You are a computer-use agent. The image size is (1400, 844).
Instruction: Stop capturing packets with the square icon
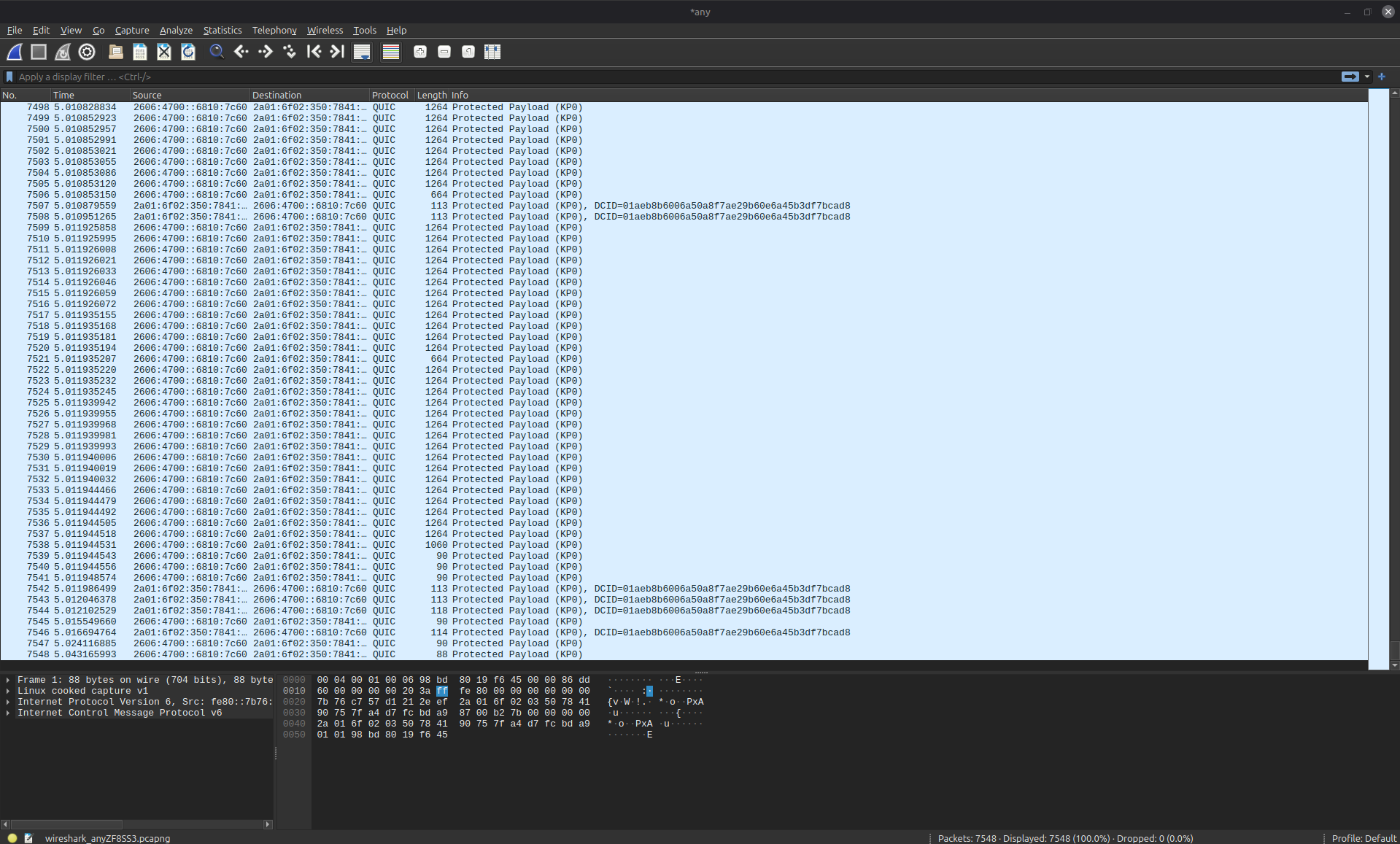tap(39, 52)
